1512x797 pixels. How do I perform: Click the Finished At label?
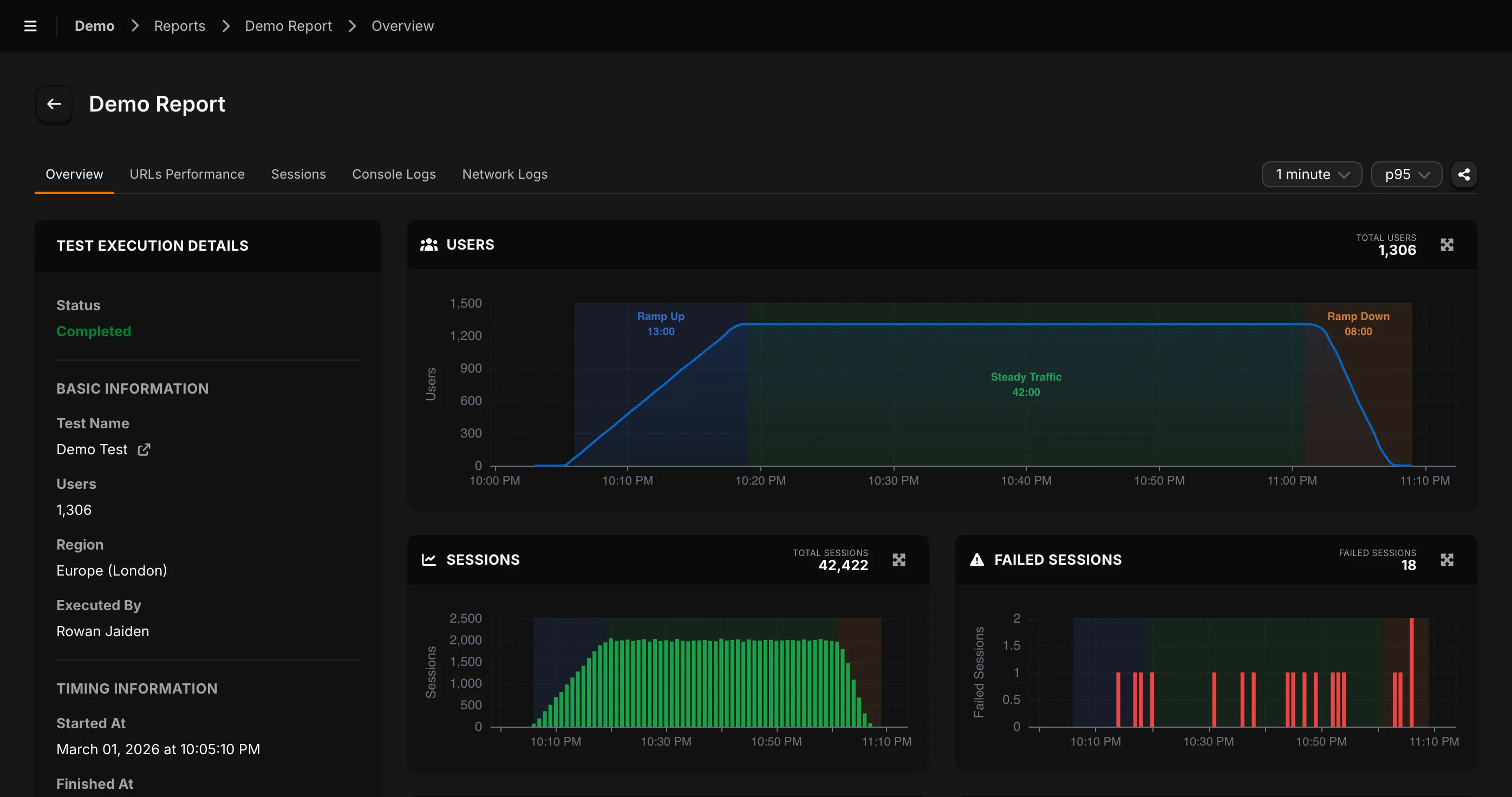pos(94,784)
